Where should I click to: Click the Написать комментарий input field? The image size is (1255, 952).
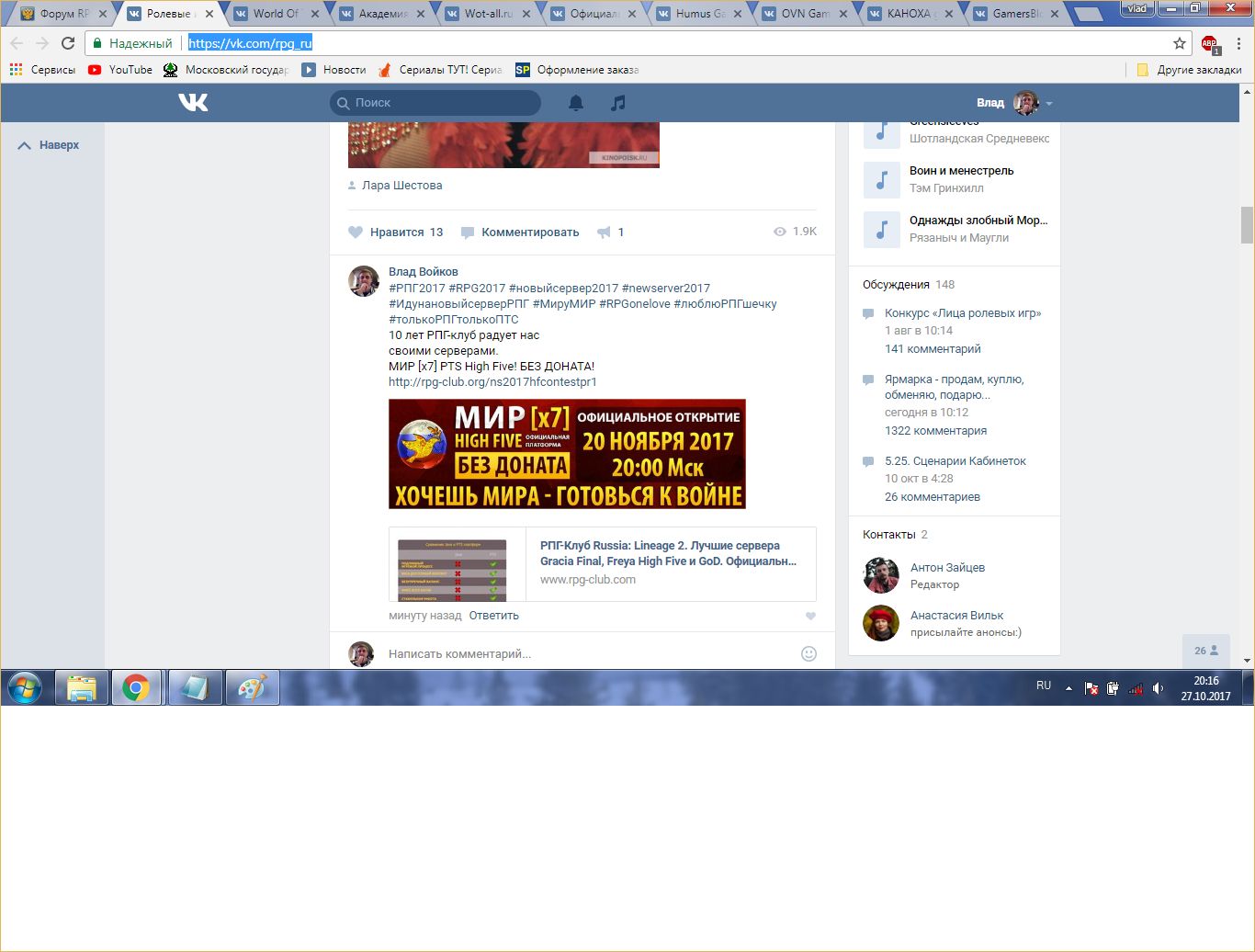click(588, 654)
